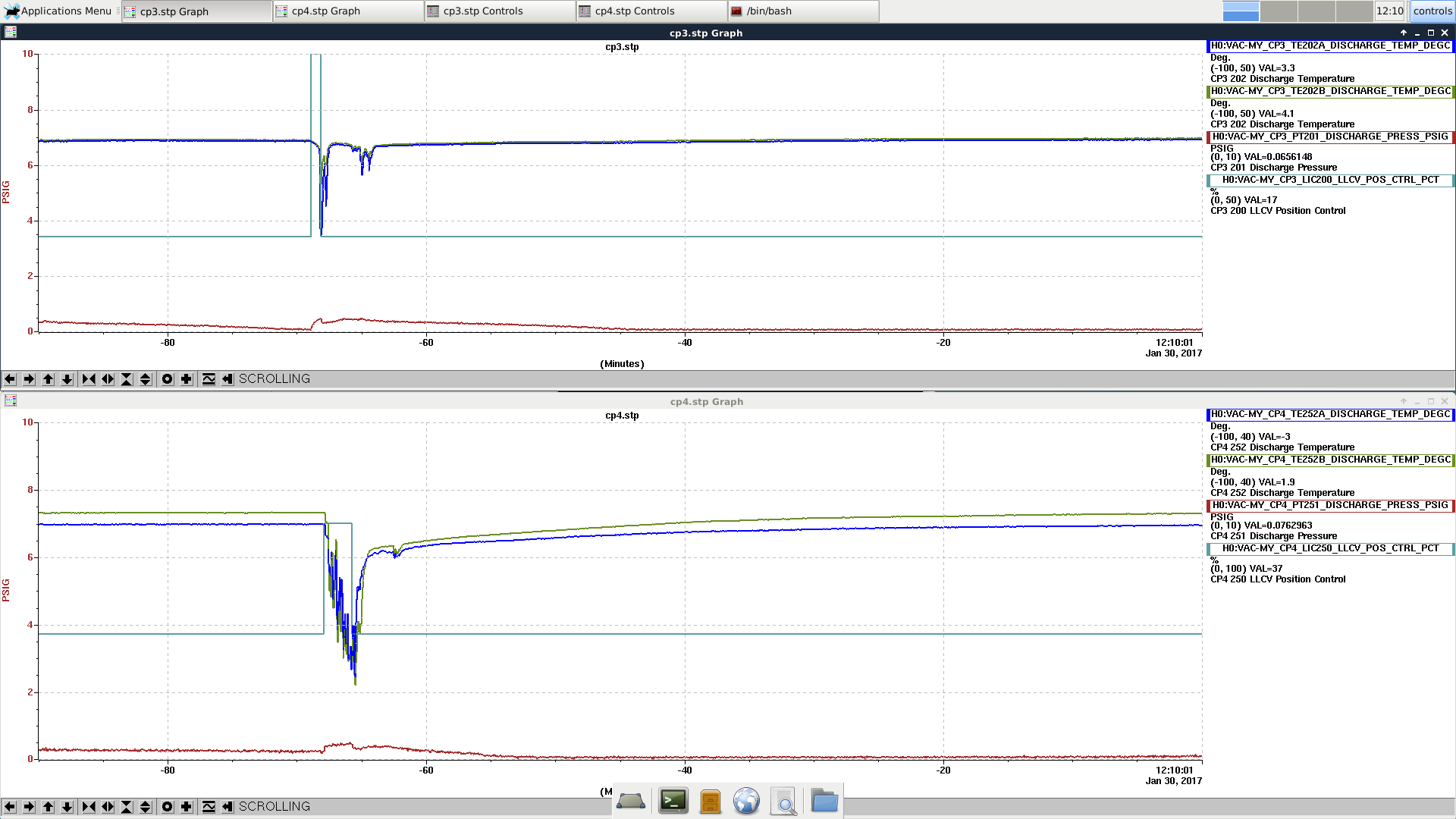Pan right in cp3.stp graph toolbar

29,379
